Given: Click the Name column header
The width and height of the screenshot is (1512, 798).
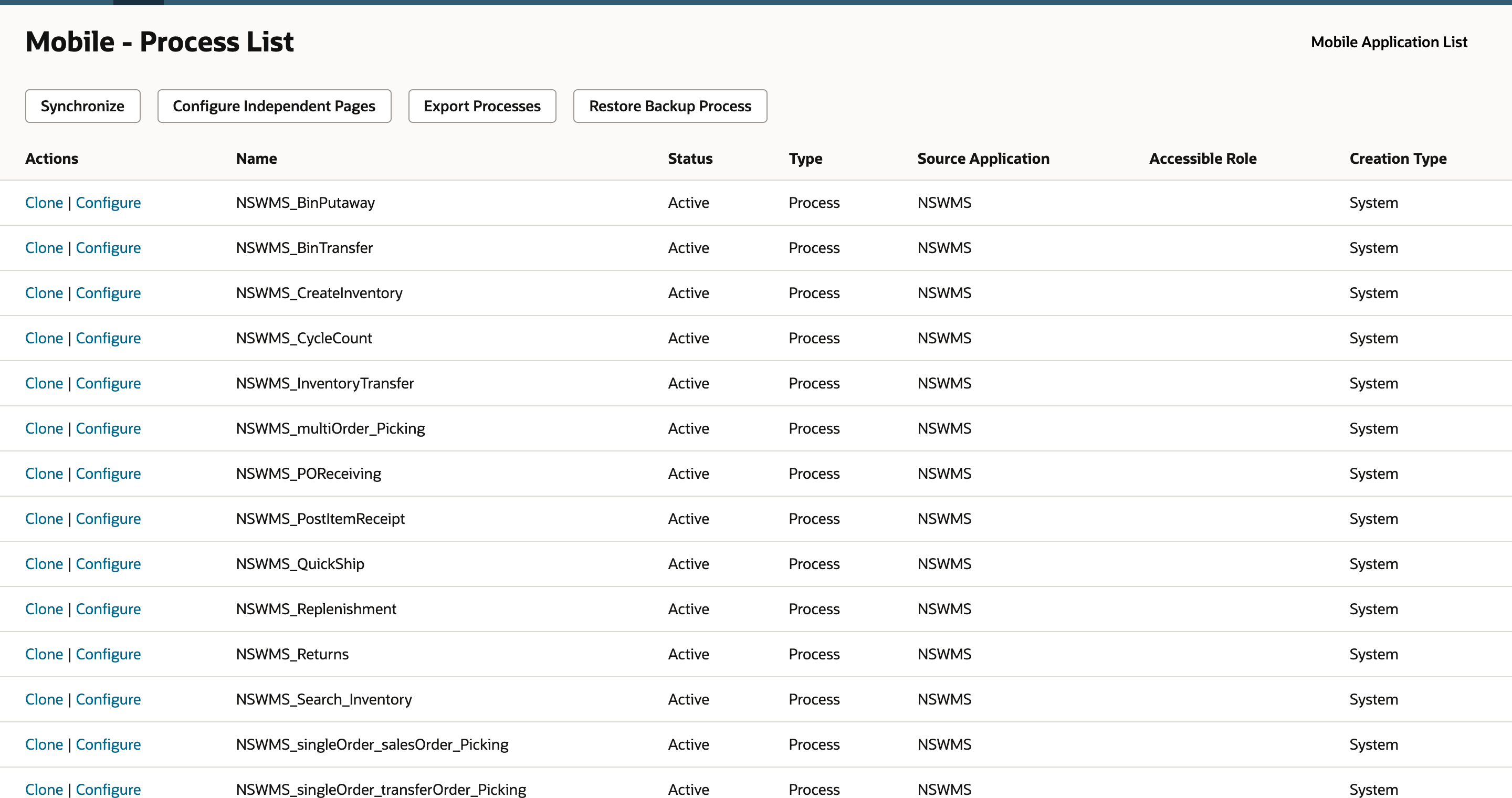Looking at the screenshot, I should pyautogui.click(x=257, y=159).
